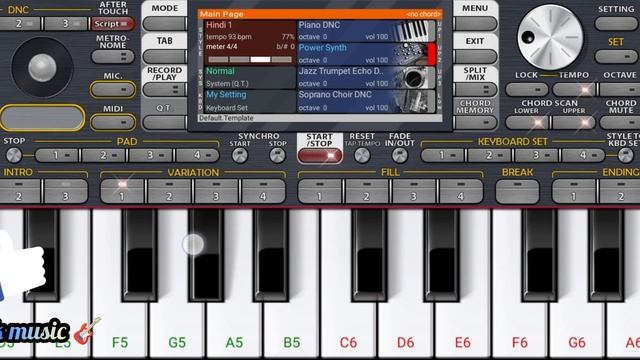
Task: Toggle Chord Scan LOWER
Action: pyautogui.click(x=527, y=122)
